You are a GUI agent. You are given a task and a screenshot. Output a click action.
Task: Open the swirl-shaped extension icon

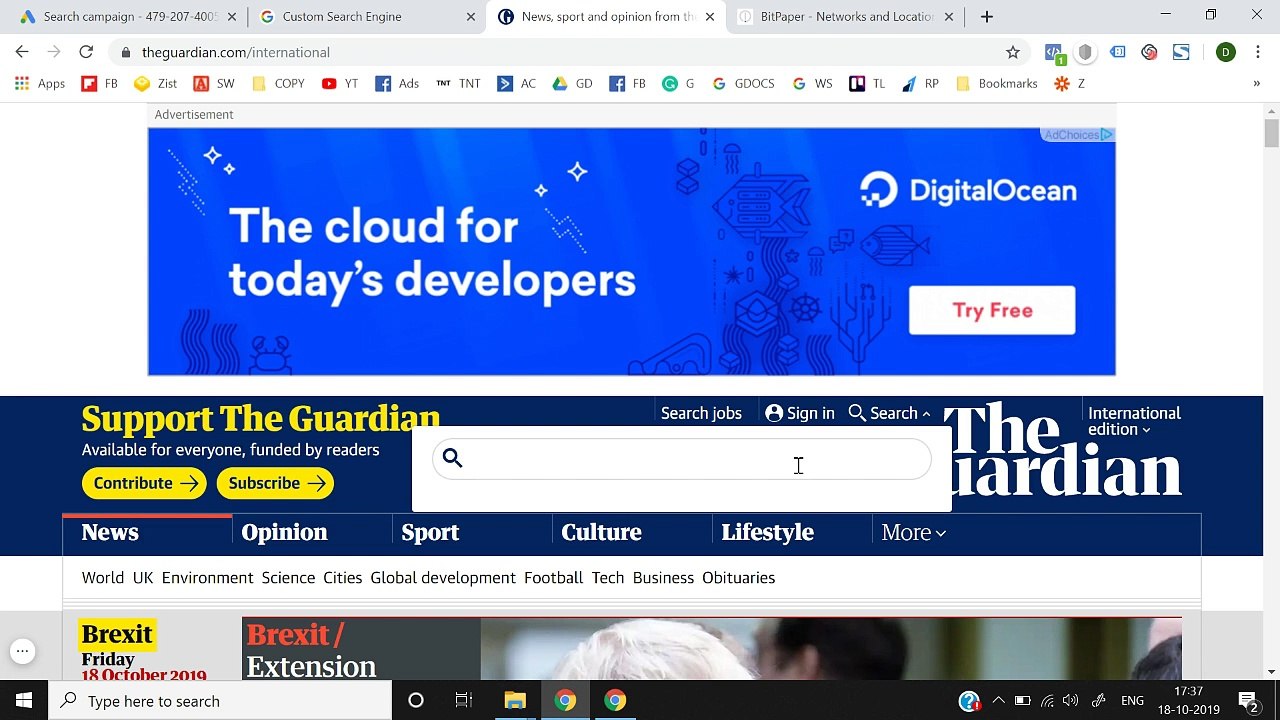1149,52
